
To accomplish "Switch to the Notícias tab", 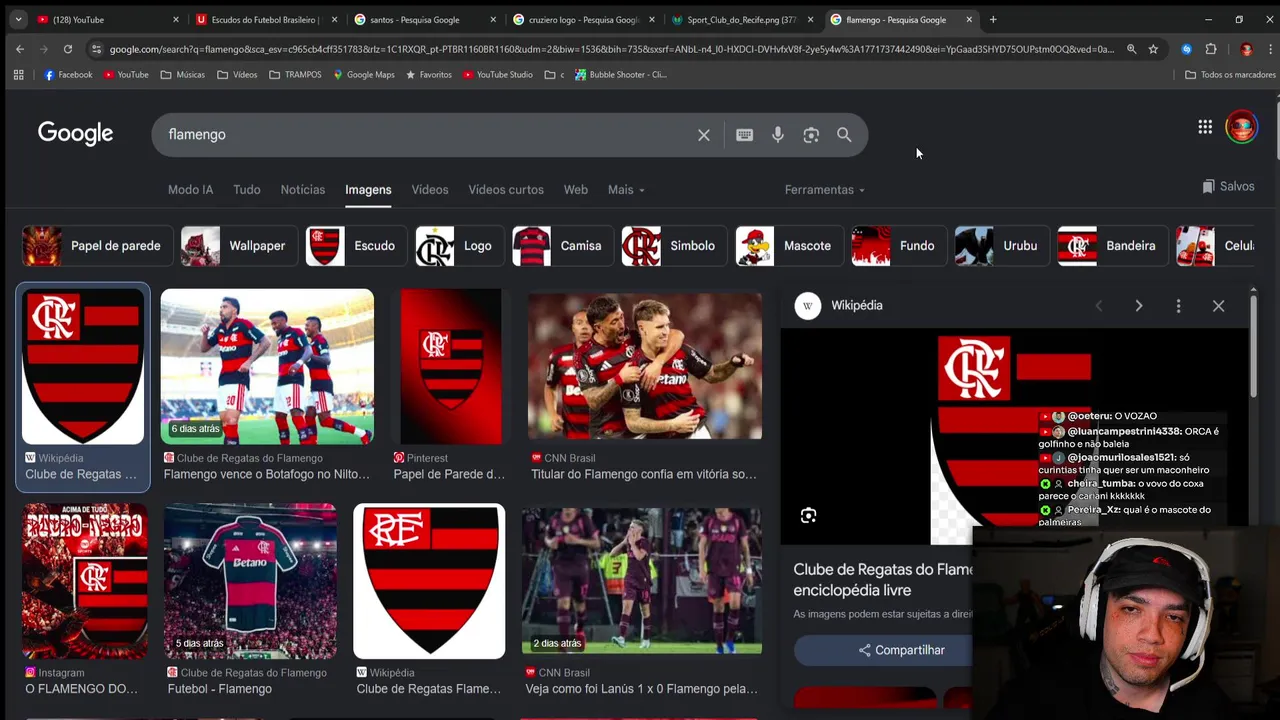I will click(x=303, y=190).
